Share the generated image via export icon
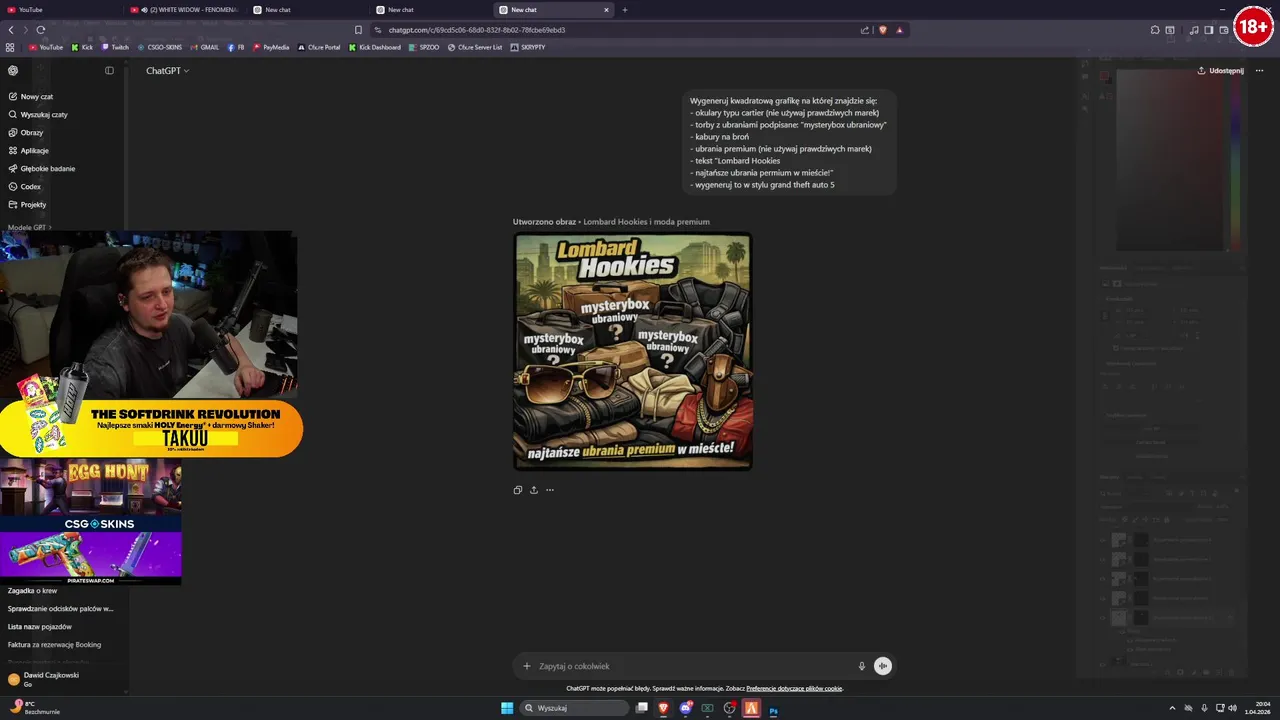This screenshot has height=720, width=1280. coord(534,490)
